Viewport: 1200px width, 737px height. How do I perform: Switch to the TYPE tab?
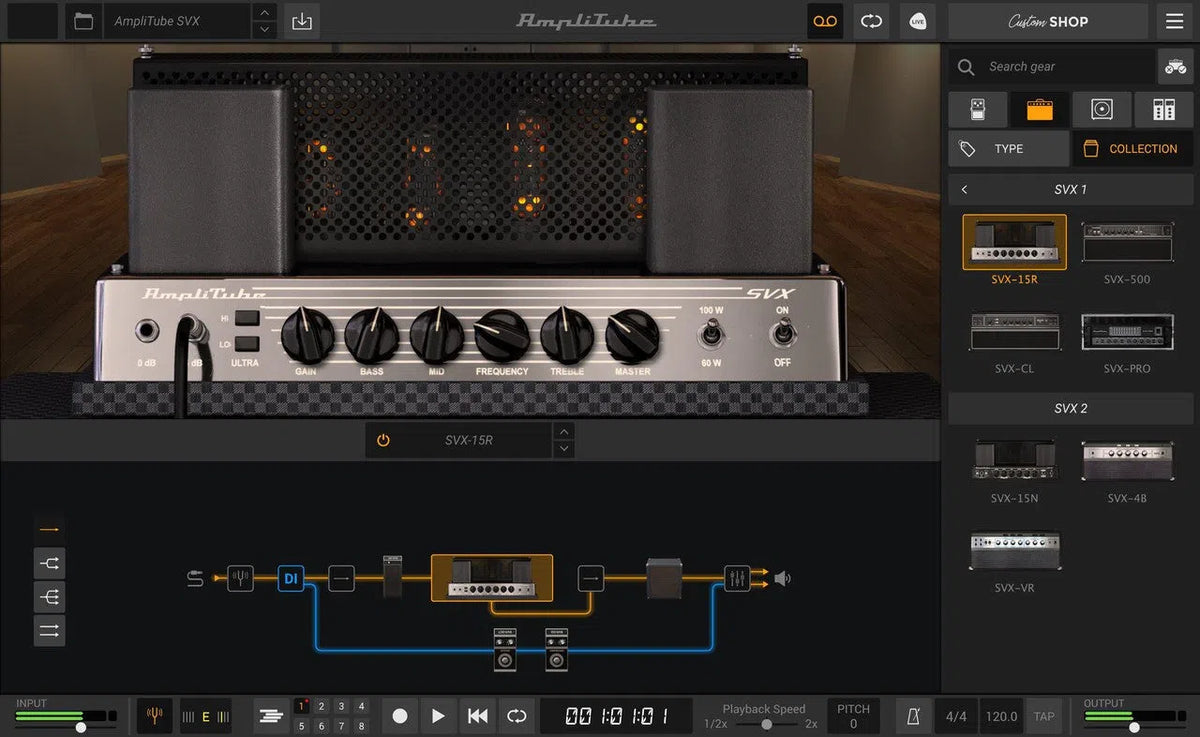click(1008, 148)
